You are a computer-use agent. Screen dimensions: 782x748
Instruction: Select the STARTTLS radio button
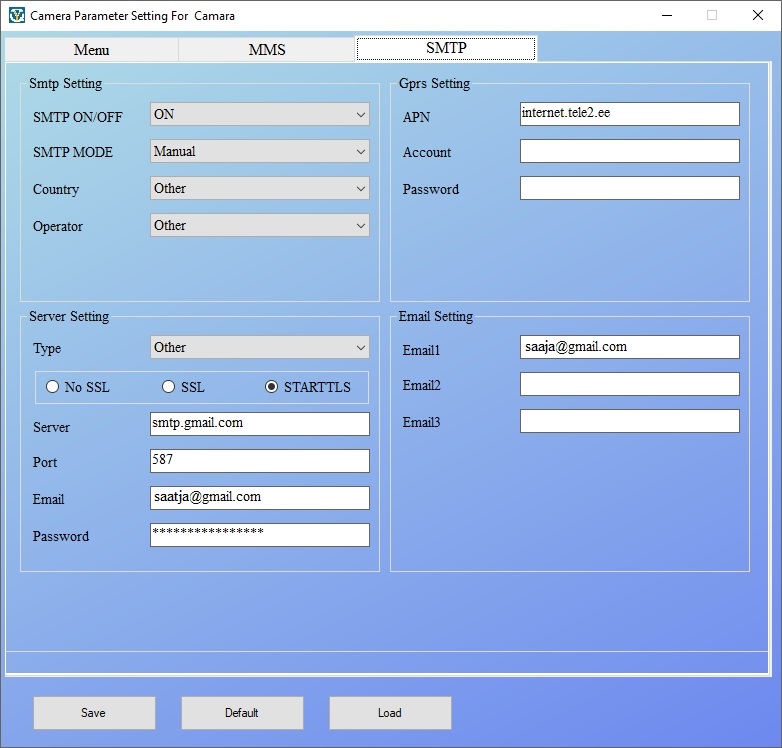point(272,387)
